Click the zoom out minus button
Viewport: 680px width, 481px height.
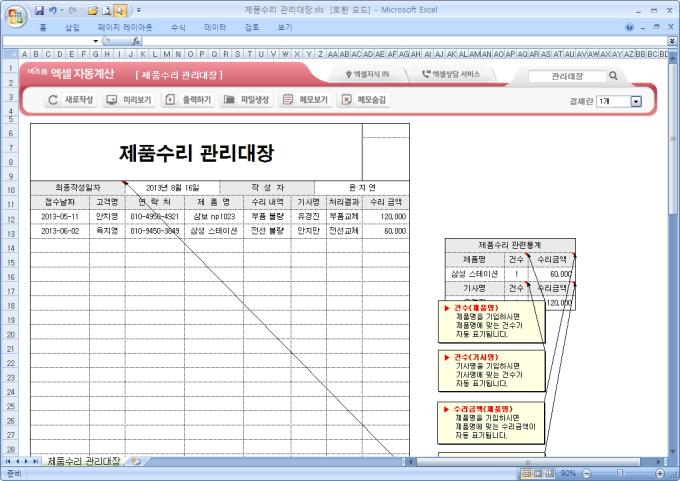[x=586, y=473]
